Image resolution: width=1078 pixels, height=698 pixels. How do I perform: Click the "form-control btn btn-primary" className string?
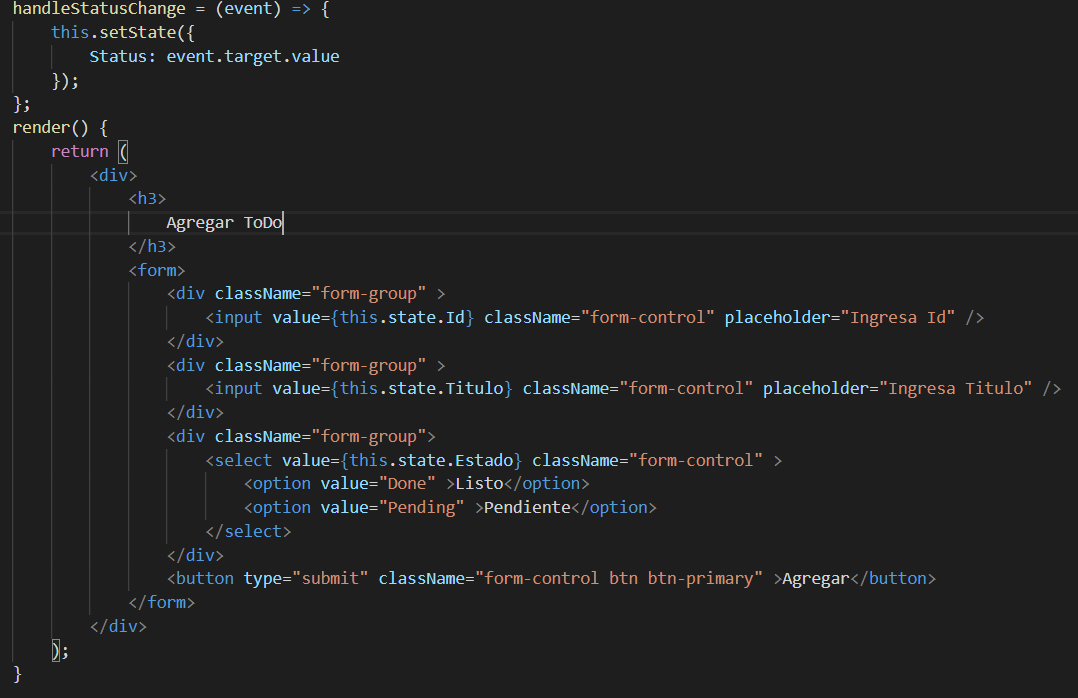click(619, 579)
